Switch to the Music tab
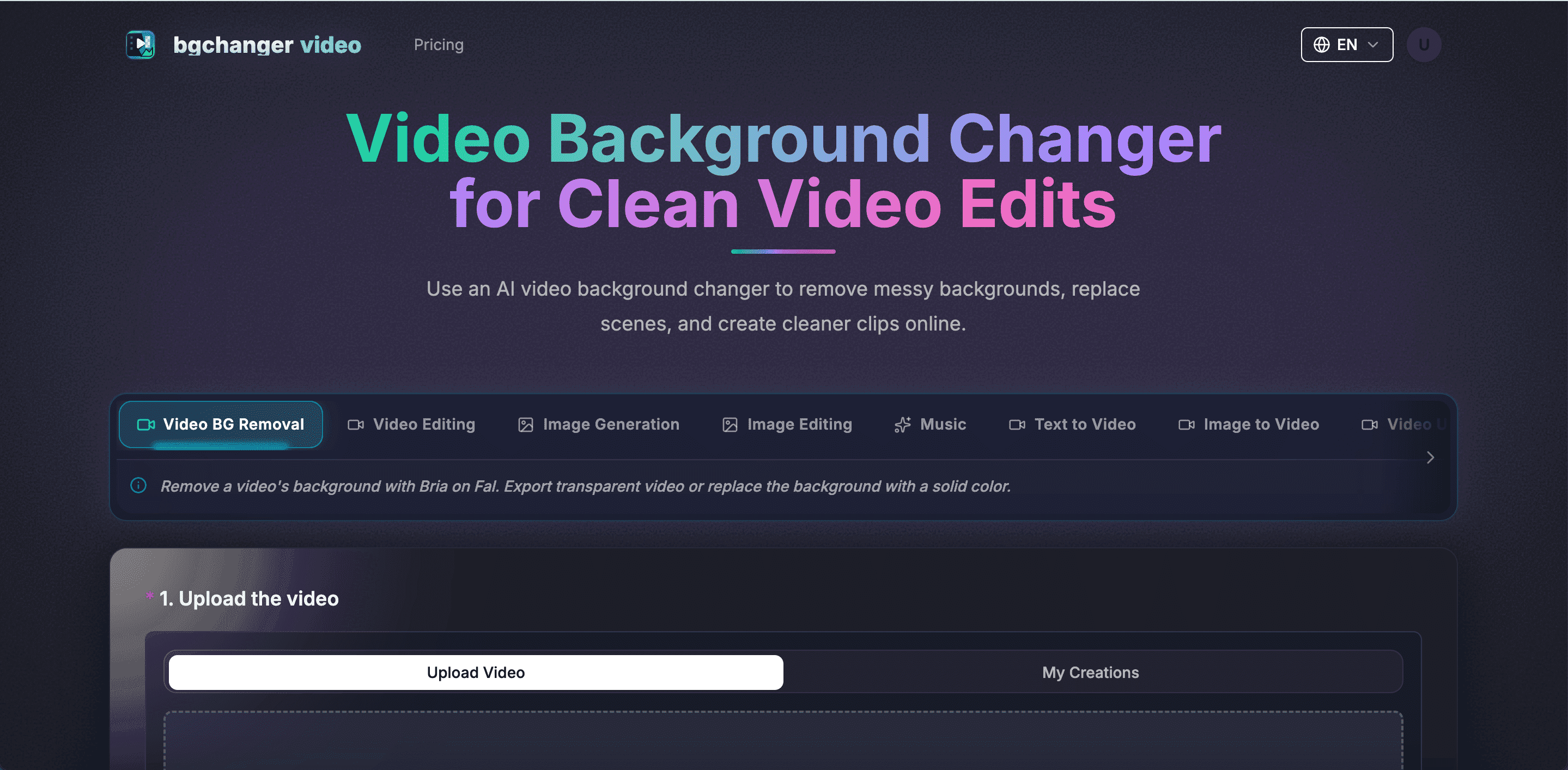 tap(930, 425)
